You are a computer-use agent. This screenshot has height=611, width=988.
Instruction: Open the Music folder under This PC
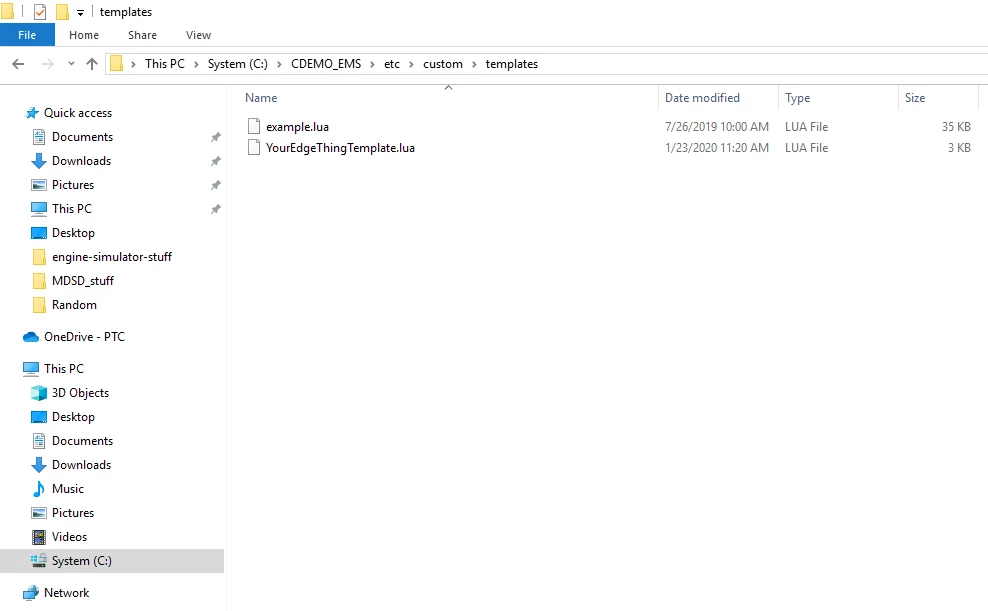click(67, 488)
